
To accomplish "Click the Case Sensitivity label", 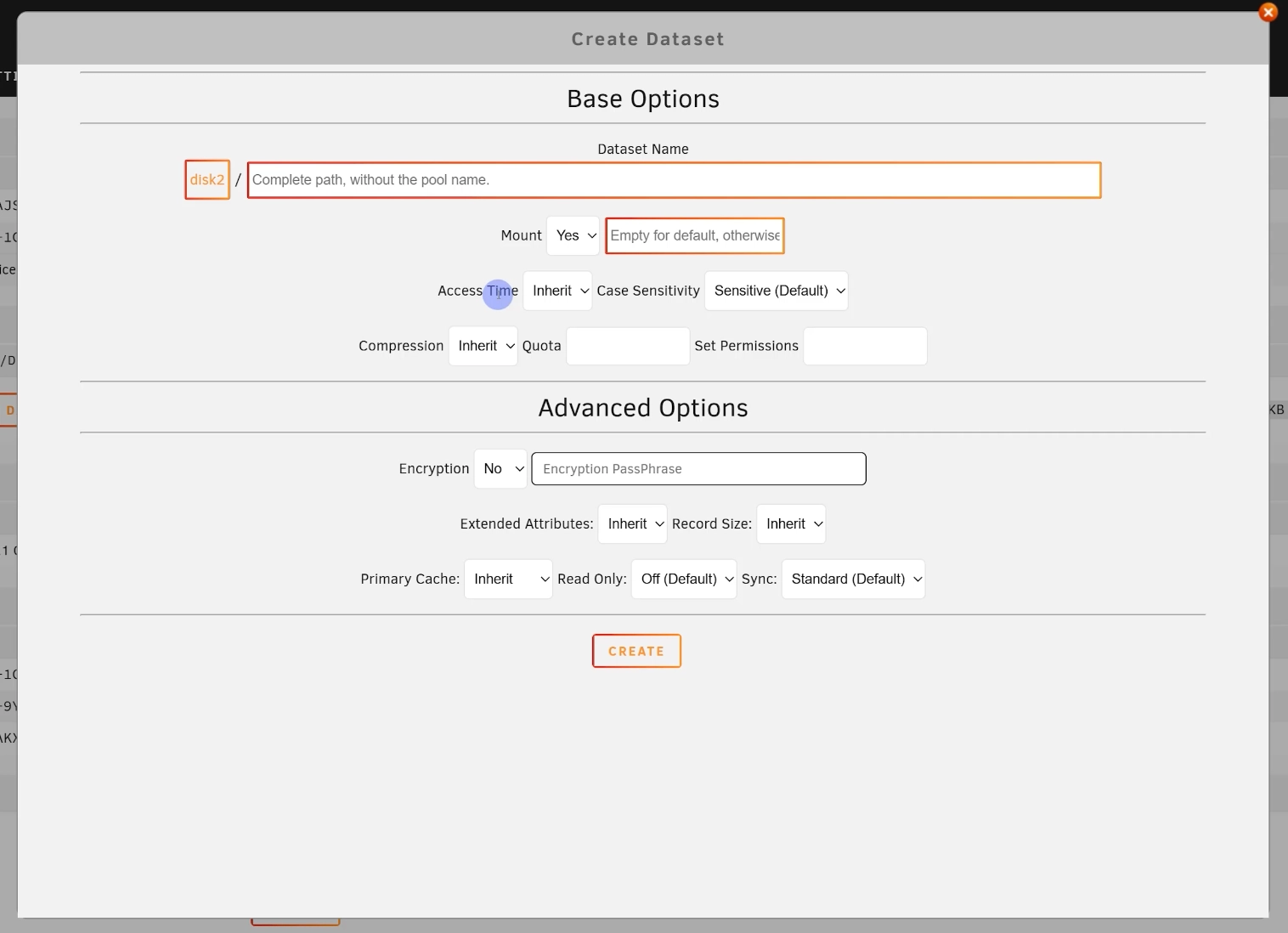I will [648, 291].
